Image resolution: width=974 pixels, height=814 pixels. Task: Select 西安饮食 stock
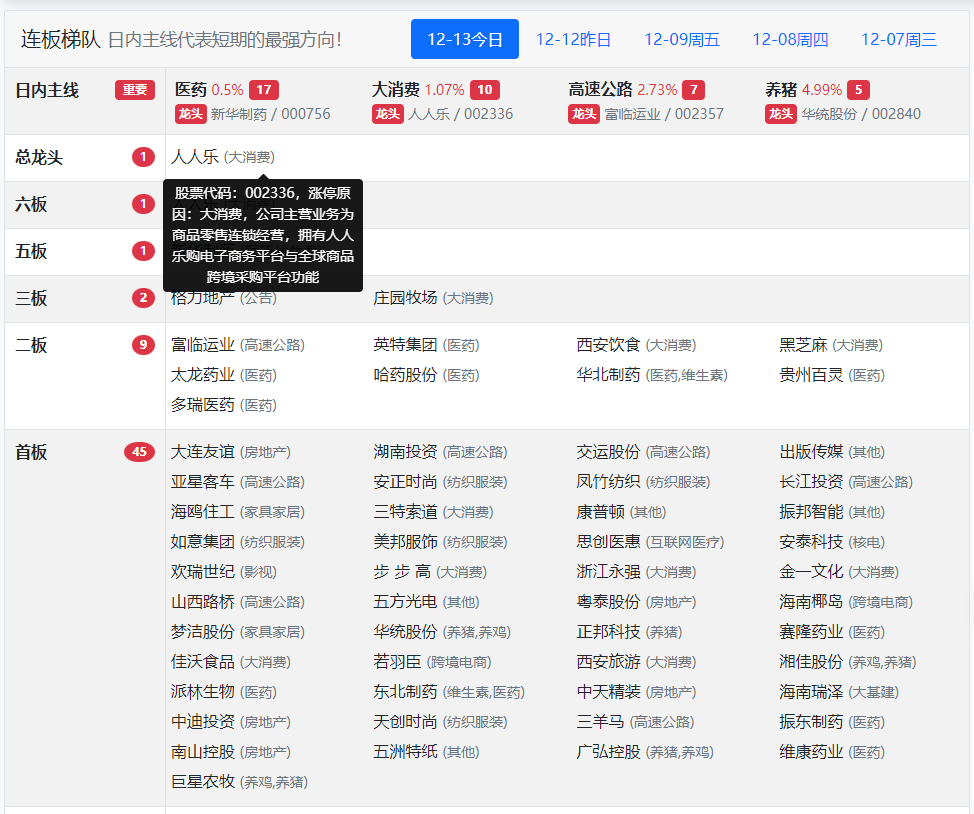pyautogui.click(x=608, y=345)
